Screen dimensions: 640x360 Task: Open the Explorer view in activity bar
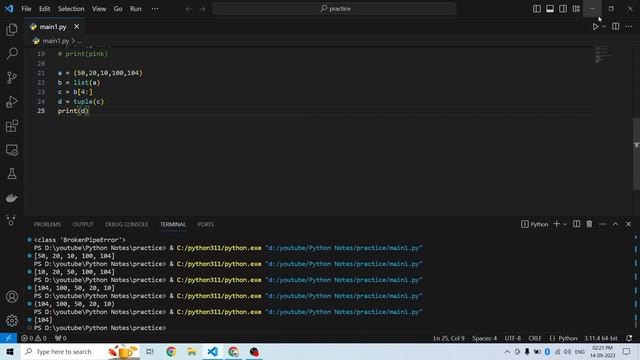12,29
